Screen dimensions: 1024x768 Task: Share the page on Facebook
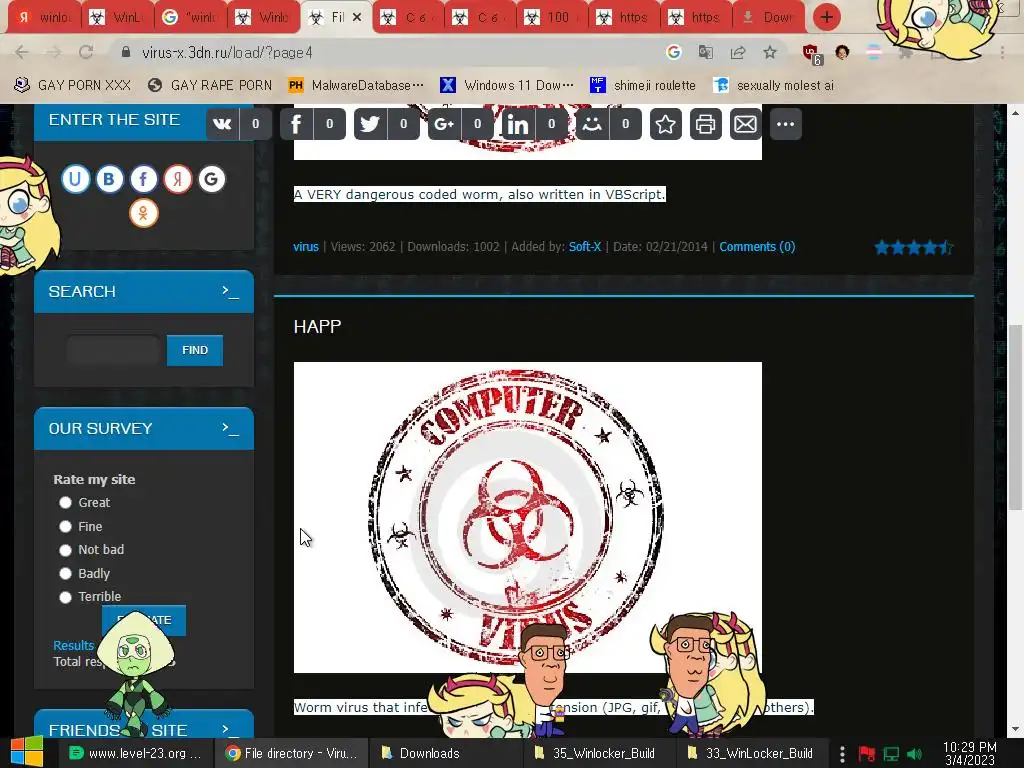click(296, 124)
